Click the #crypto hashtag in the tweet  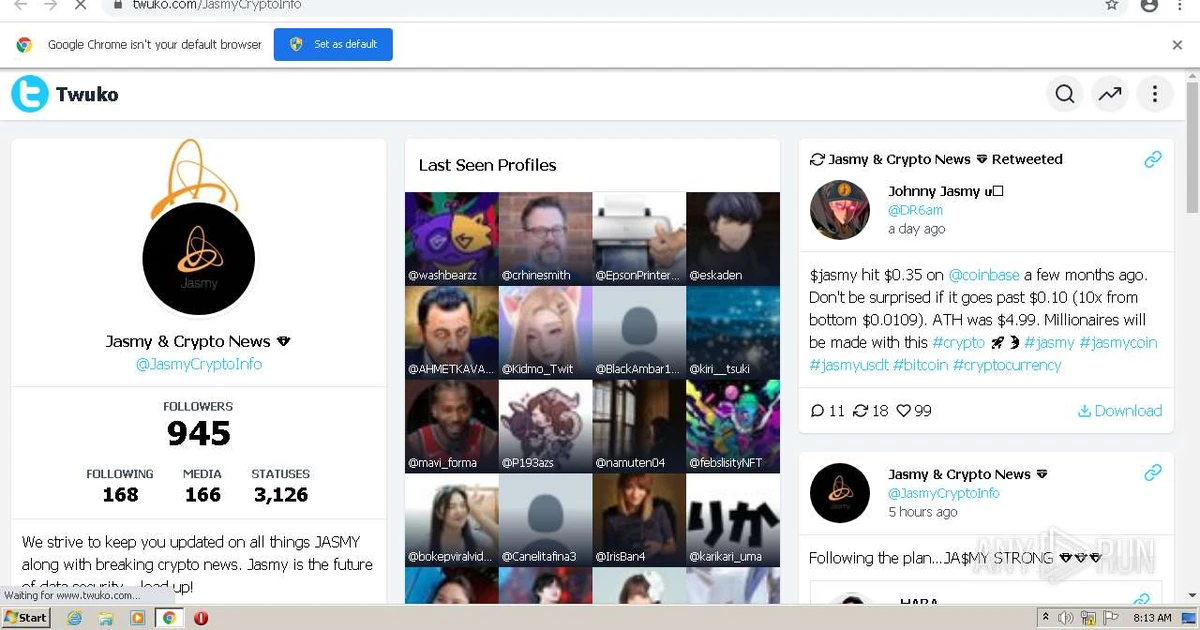tap(957, 341)
